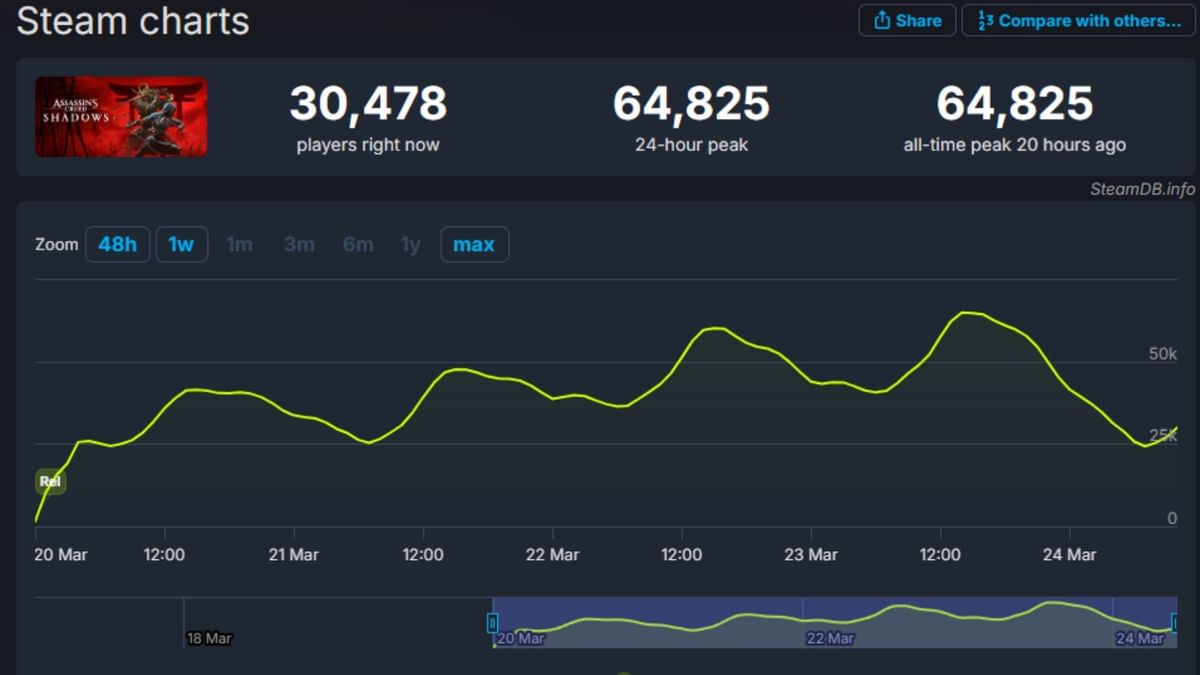Set zoom to 48h

[x=117, y=244]
